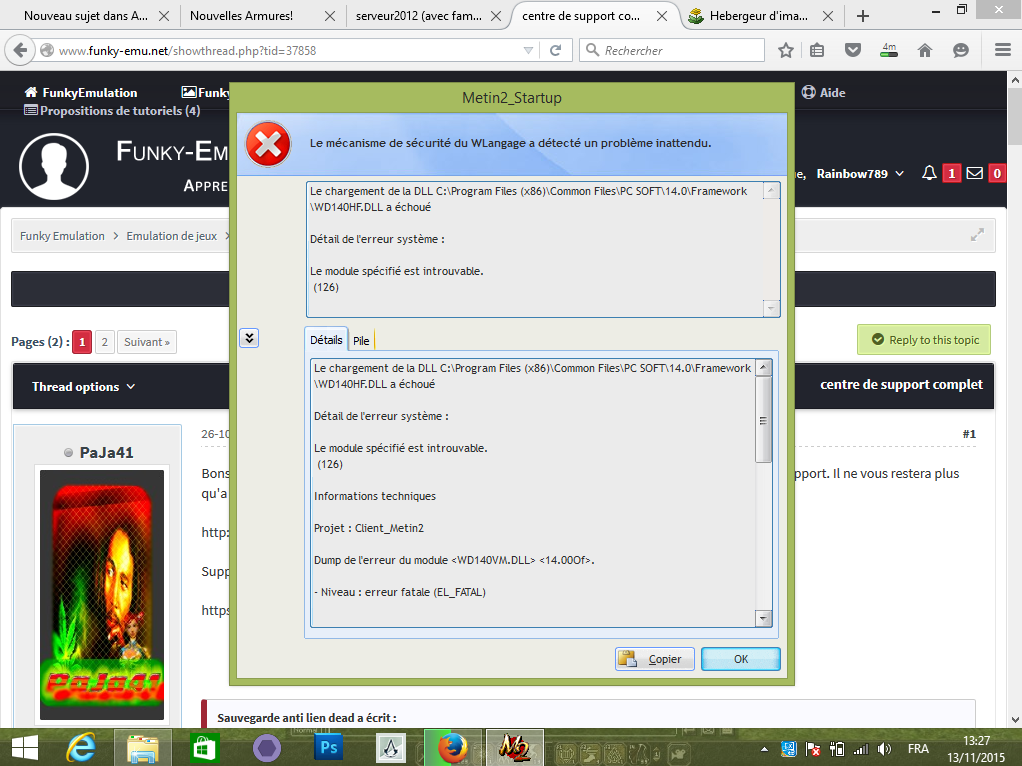Expand the Thread options dropdown
This screenshot has width=1022, height=766.
[x=83, y=387]
